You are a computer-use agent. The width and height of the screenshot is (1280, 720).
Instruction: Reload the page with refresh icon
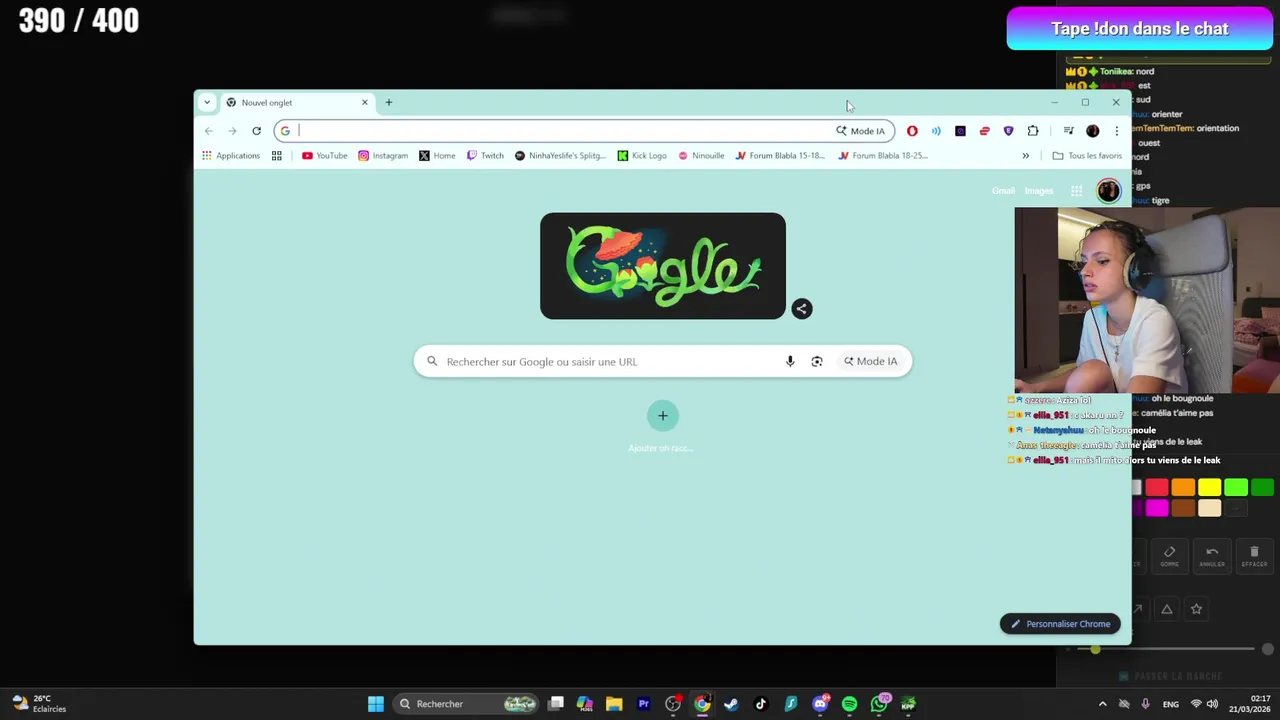[x=256, y=131]
